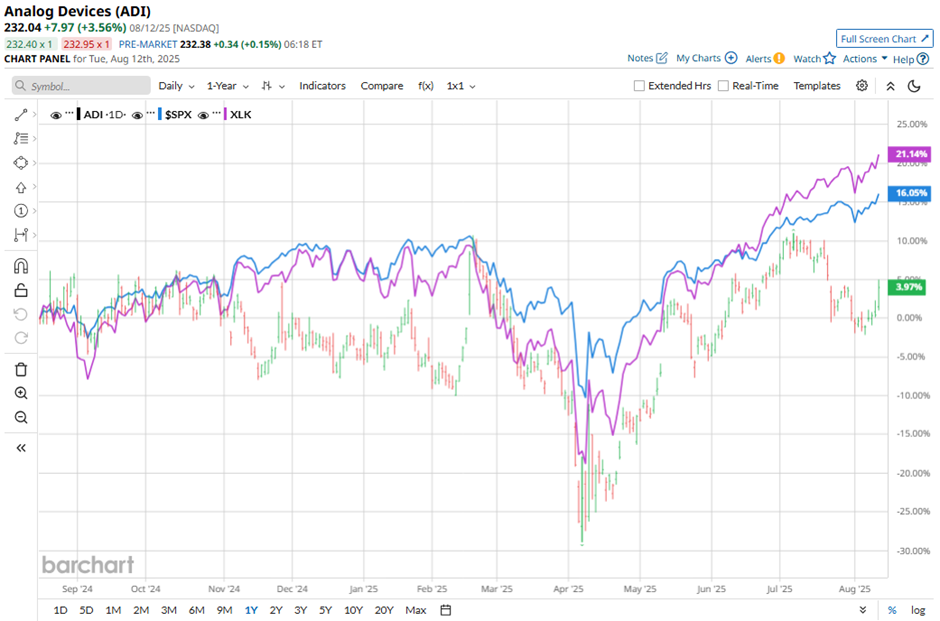Open the chart type bar-style dropdown
This screenshot has height=621, width=940.
(273, 86)
